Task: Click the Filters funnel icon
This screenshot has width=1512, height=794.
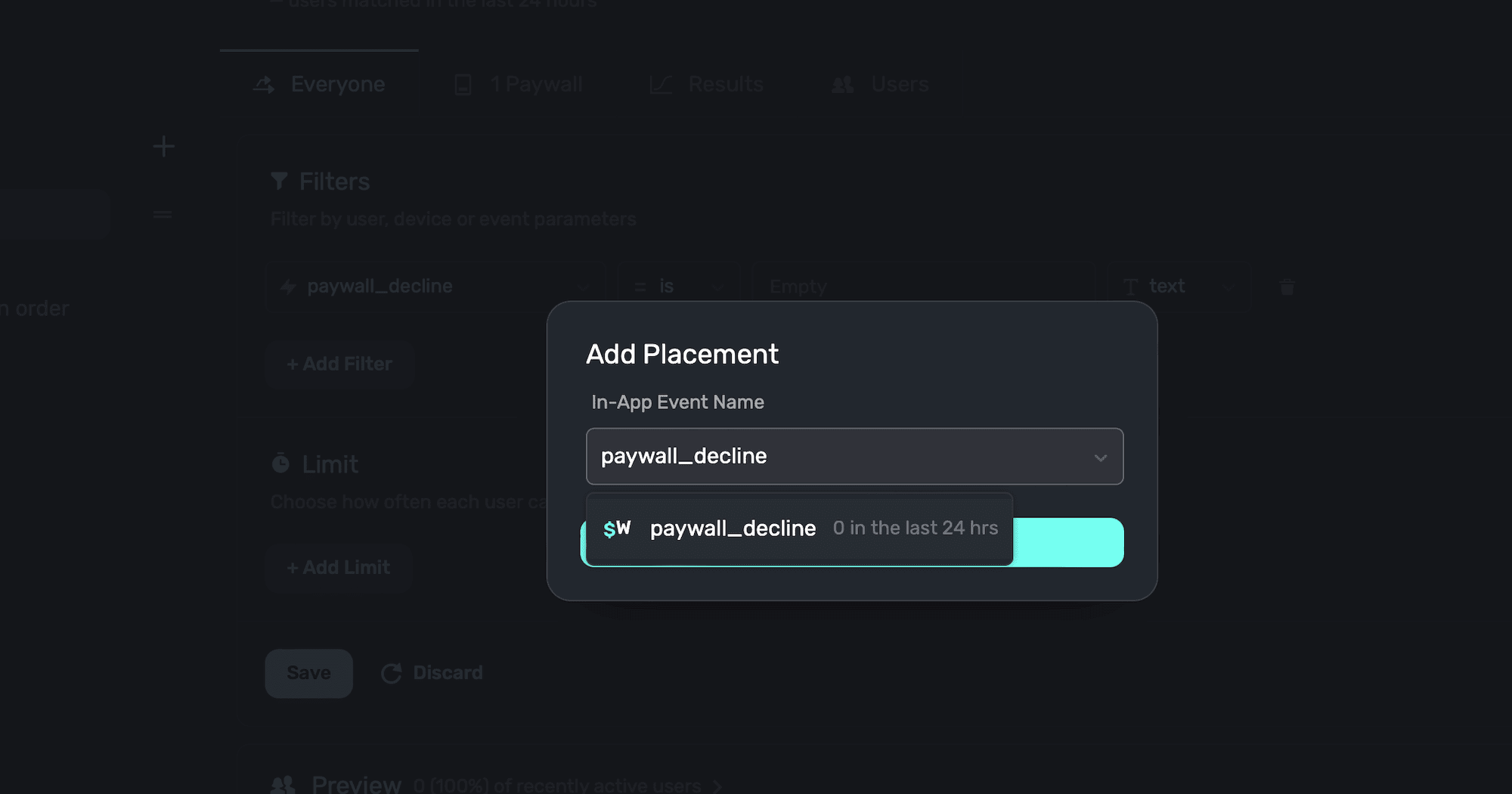Action: 279,181
